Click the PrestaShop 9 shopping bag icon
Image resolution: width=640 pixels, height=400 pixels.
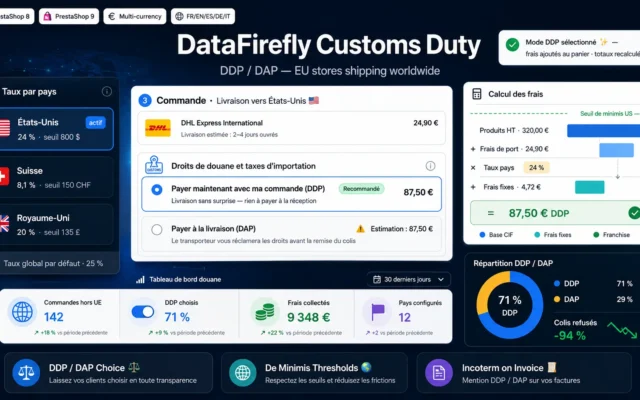pyautogui.click(x=47, y=16)
